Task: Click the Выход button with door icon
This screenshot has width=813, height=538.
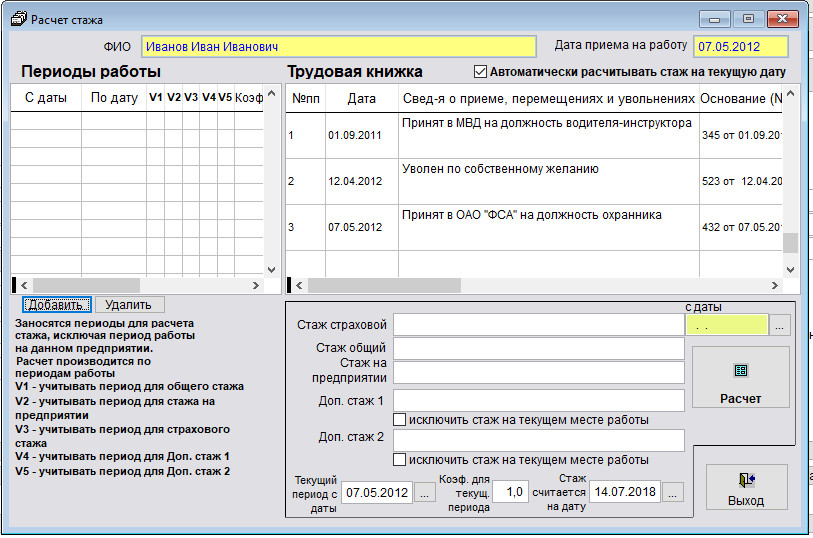Action: (746, 488)
